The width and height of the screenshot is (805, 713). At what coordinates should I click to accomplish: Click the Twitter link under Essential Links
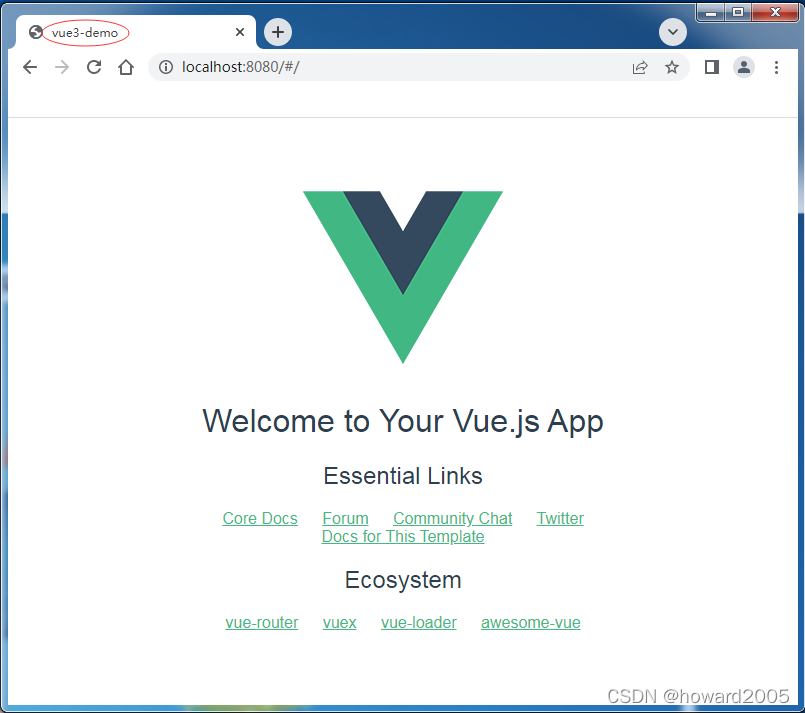(559, 518)
